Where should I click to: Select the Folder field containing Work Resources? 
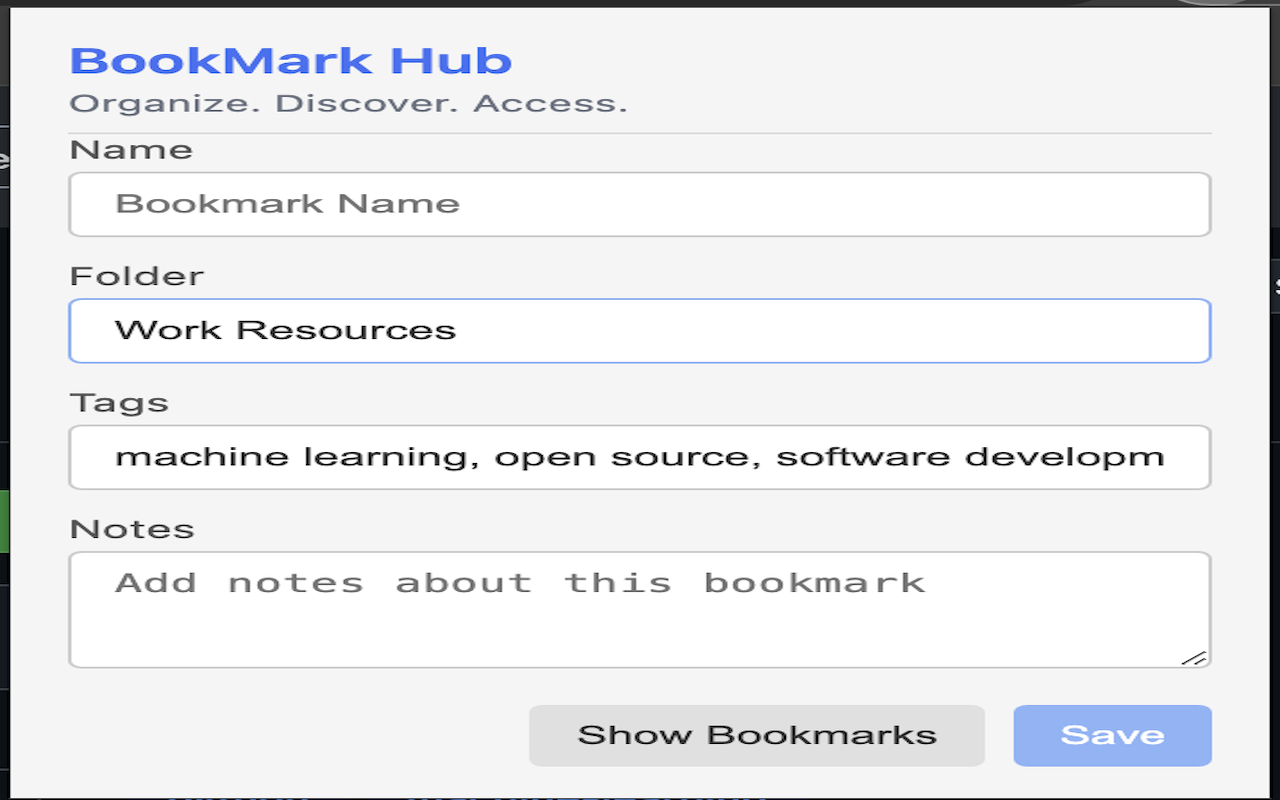coord(640,330)
